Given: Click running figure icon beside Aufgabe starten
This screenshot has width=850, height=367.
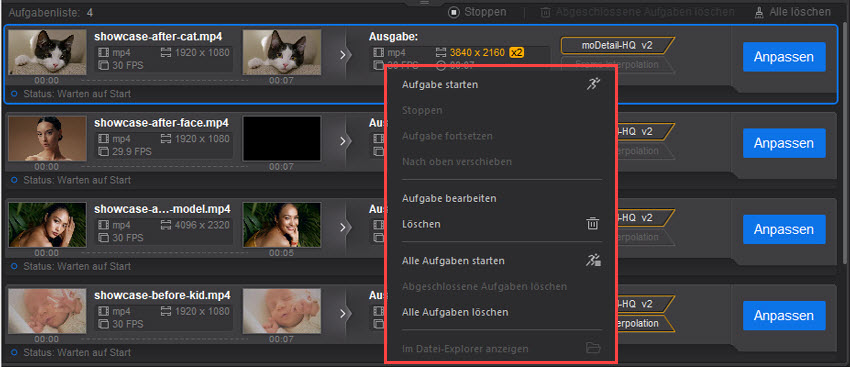Looking at the screenshot, I should click(593, 84).
